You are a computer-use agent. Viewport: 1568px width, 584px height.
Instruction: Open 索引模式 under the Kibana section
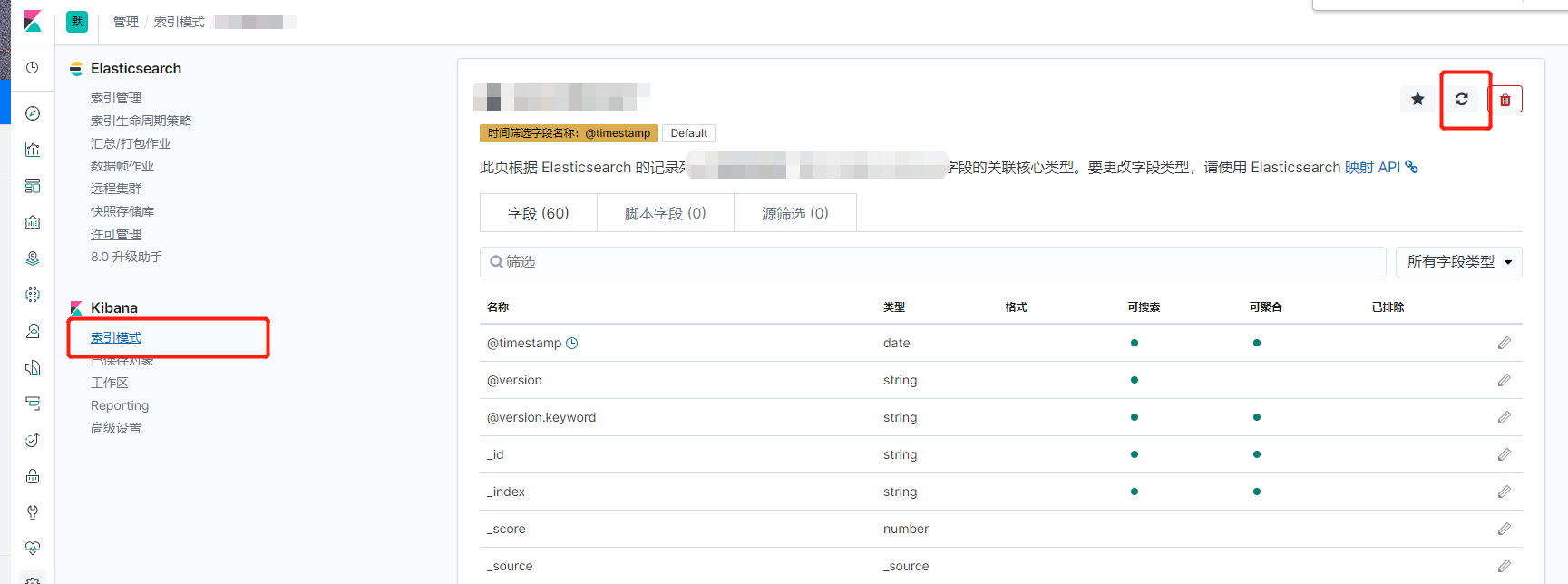116,337
